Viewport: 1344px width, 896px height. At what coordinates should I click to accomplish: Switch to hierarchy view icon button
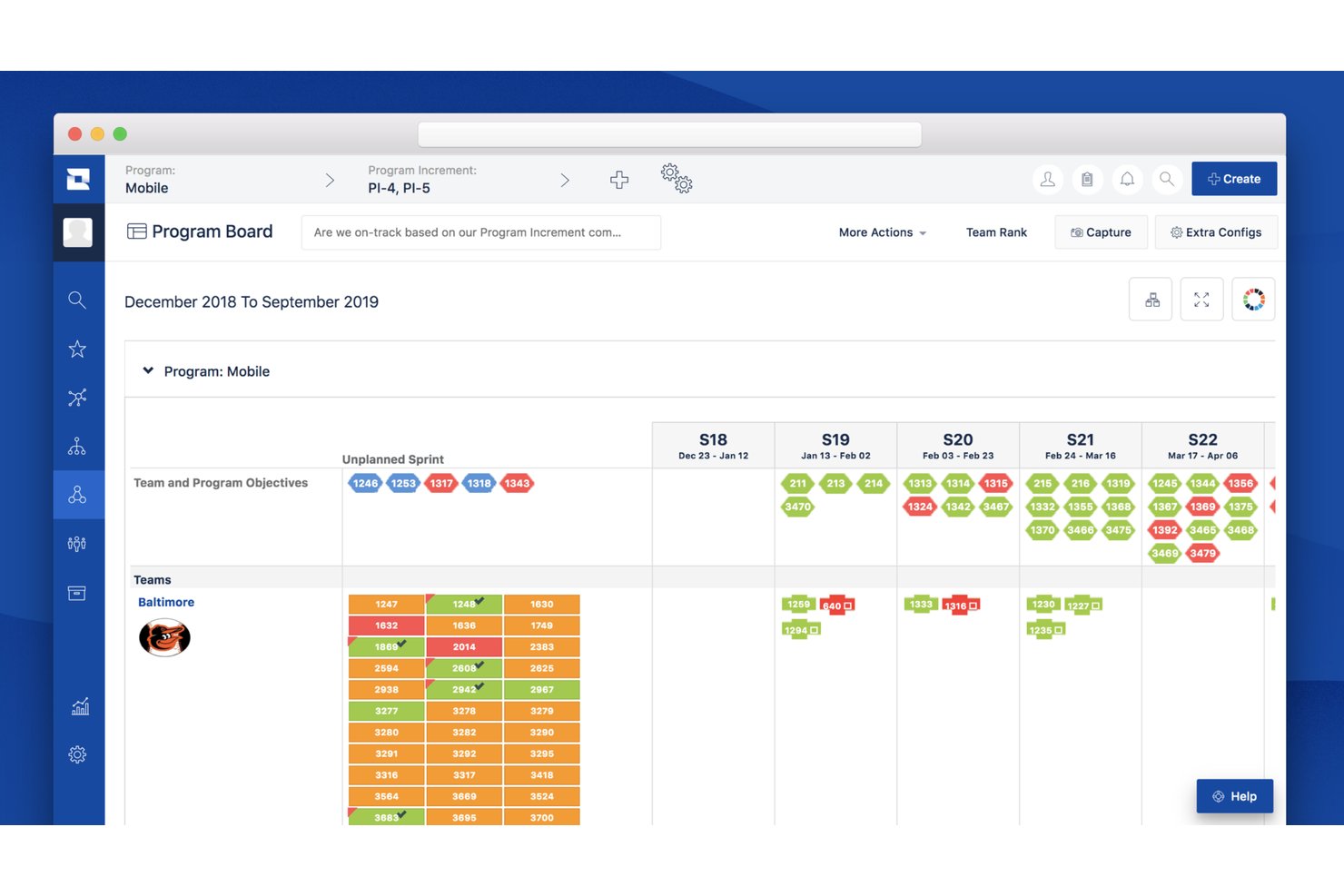(x=1151, y=300)
